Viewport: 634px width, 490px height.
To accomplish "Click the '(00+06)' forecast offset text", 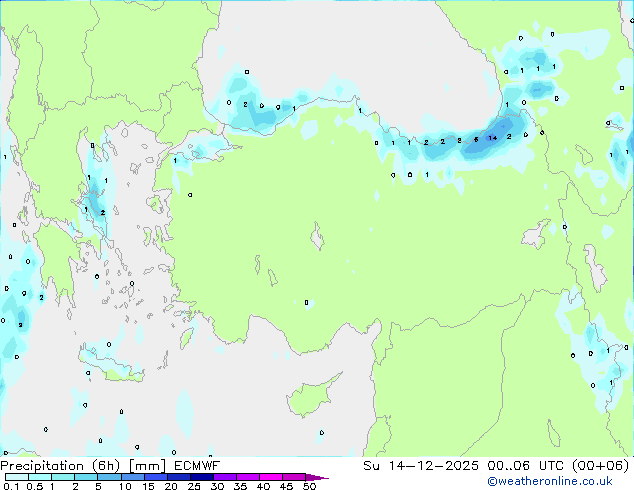I will point(600,466).
